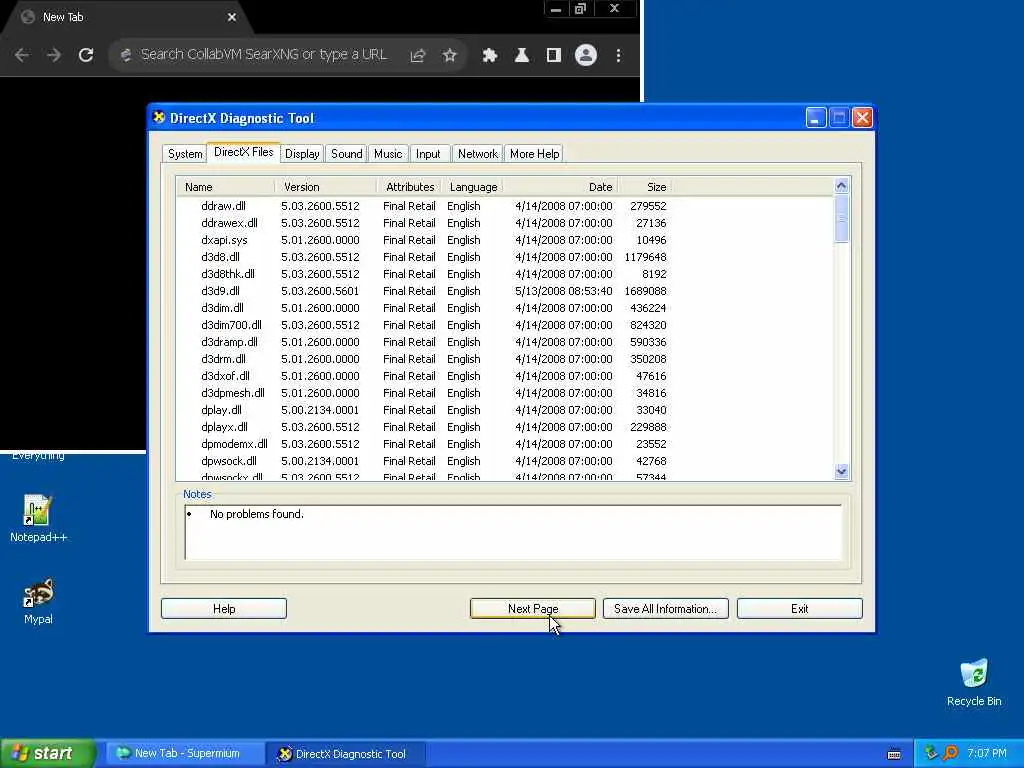Open the extensions puzzle icon
1024x768 pixels.
click(490, 56)
